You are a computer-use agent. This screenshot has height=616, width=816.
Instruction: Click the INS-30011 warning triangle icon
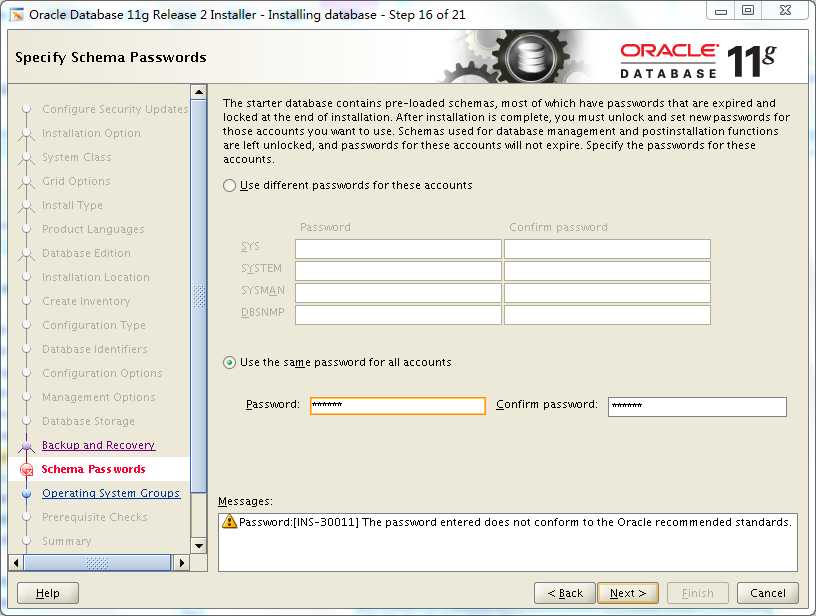pyautogui.click(x=229, y=521)
